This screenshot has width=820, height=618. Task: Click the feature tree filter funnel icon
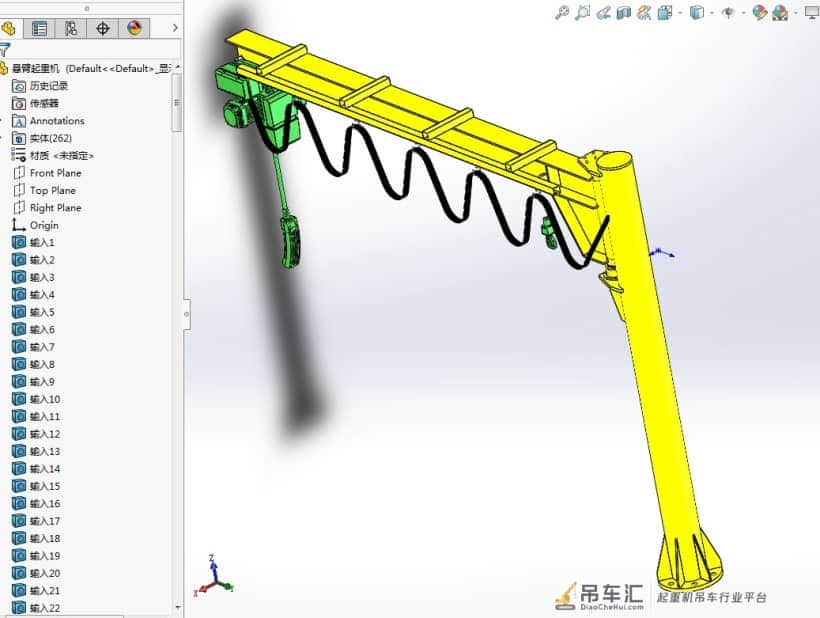[x=5, y=50]
